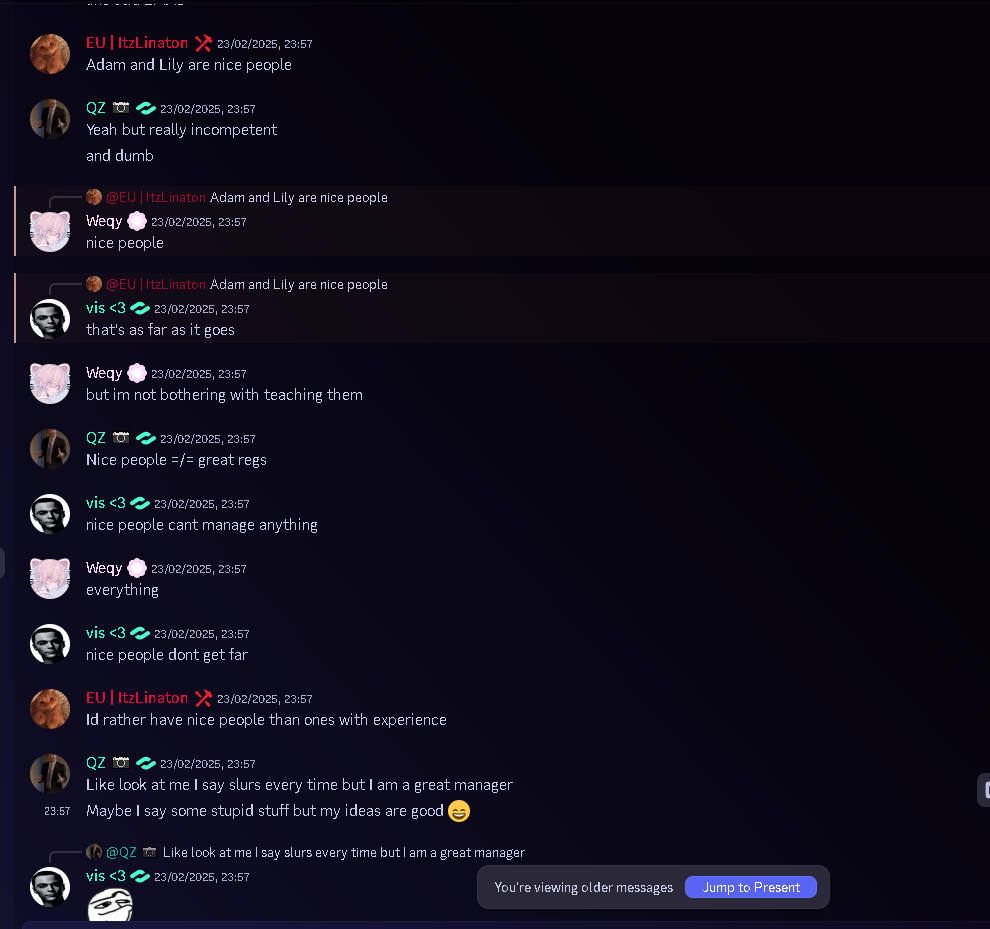Click the red EU | ItzLinaton username above "Id rather have"
Image resolution: width=990 pixels, height=929 pixels.
(137, 698)
